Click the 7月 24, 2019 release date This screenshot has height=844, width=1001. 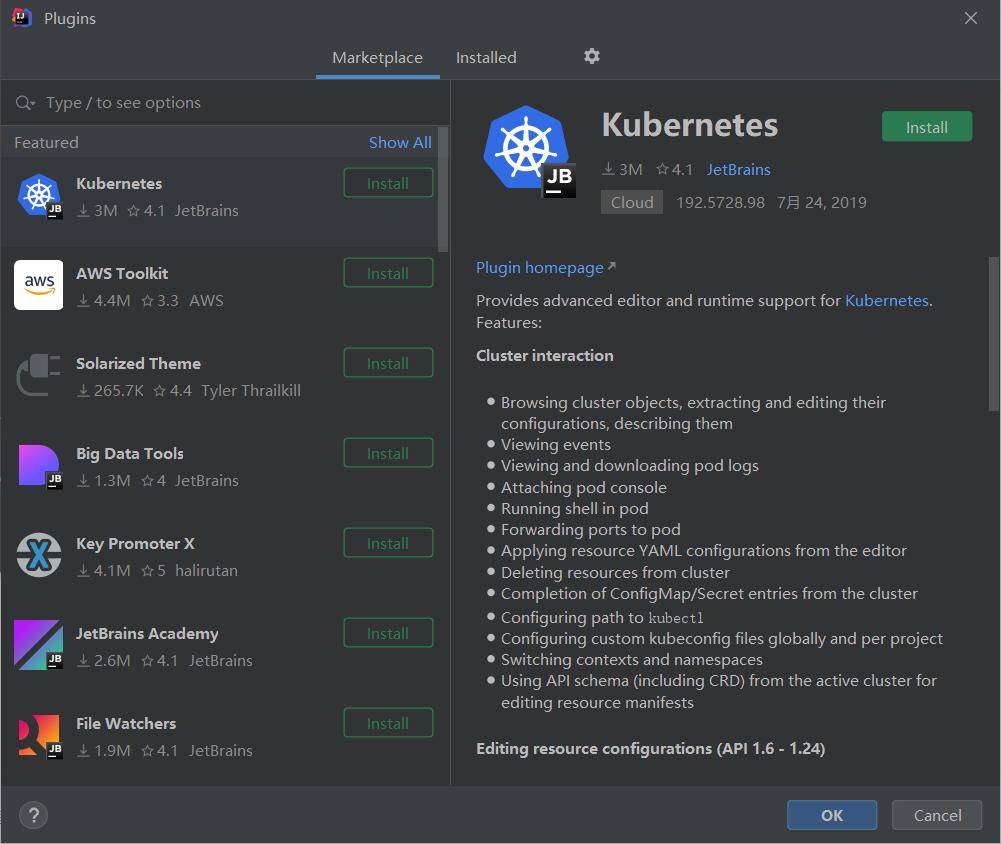(821, 203)
